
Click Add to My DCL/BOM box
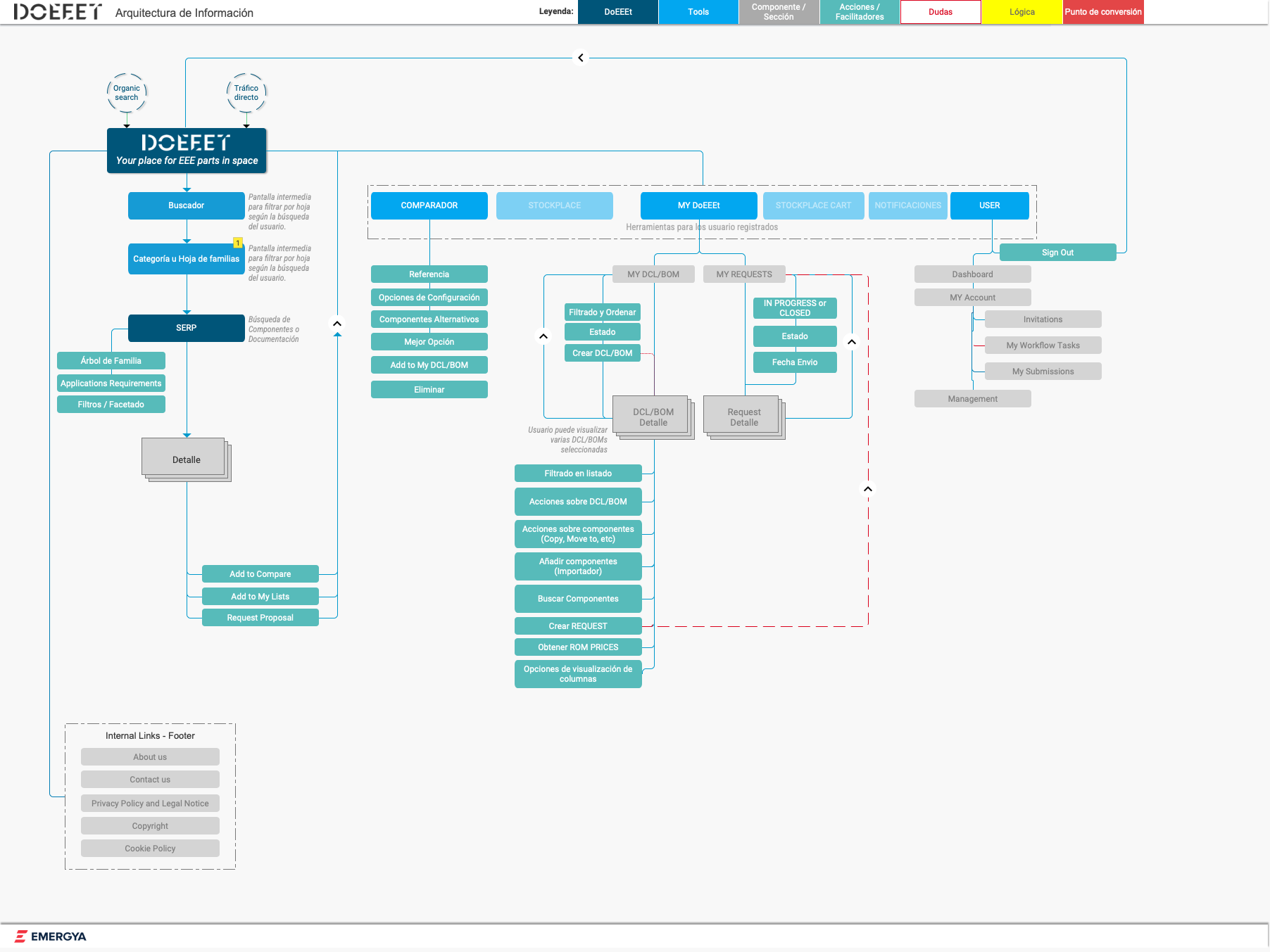coord(429,365)
